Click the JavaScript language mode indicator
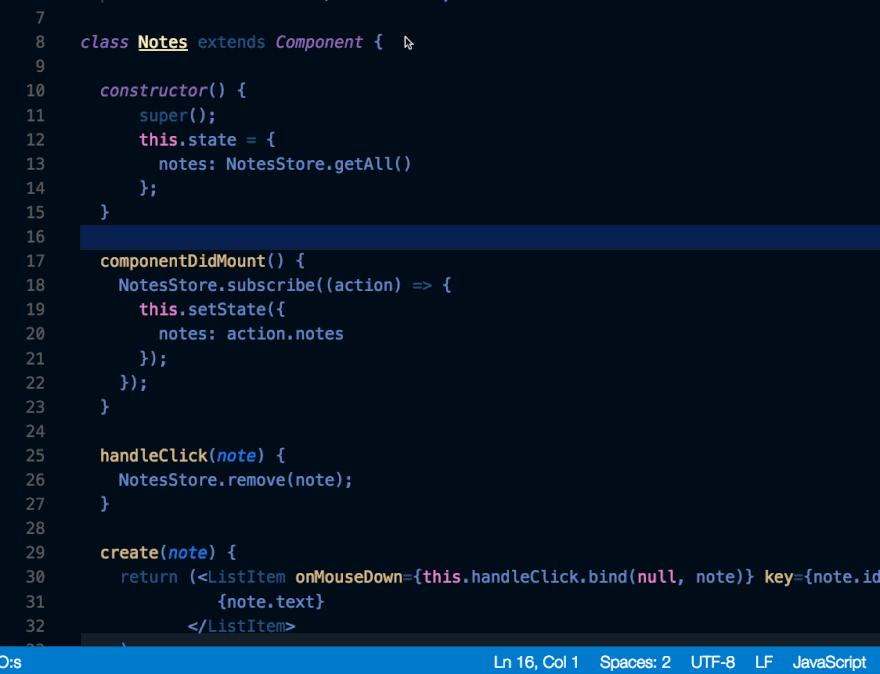The width and height of the screenshot is (880, 674). tap(830, 661)
